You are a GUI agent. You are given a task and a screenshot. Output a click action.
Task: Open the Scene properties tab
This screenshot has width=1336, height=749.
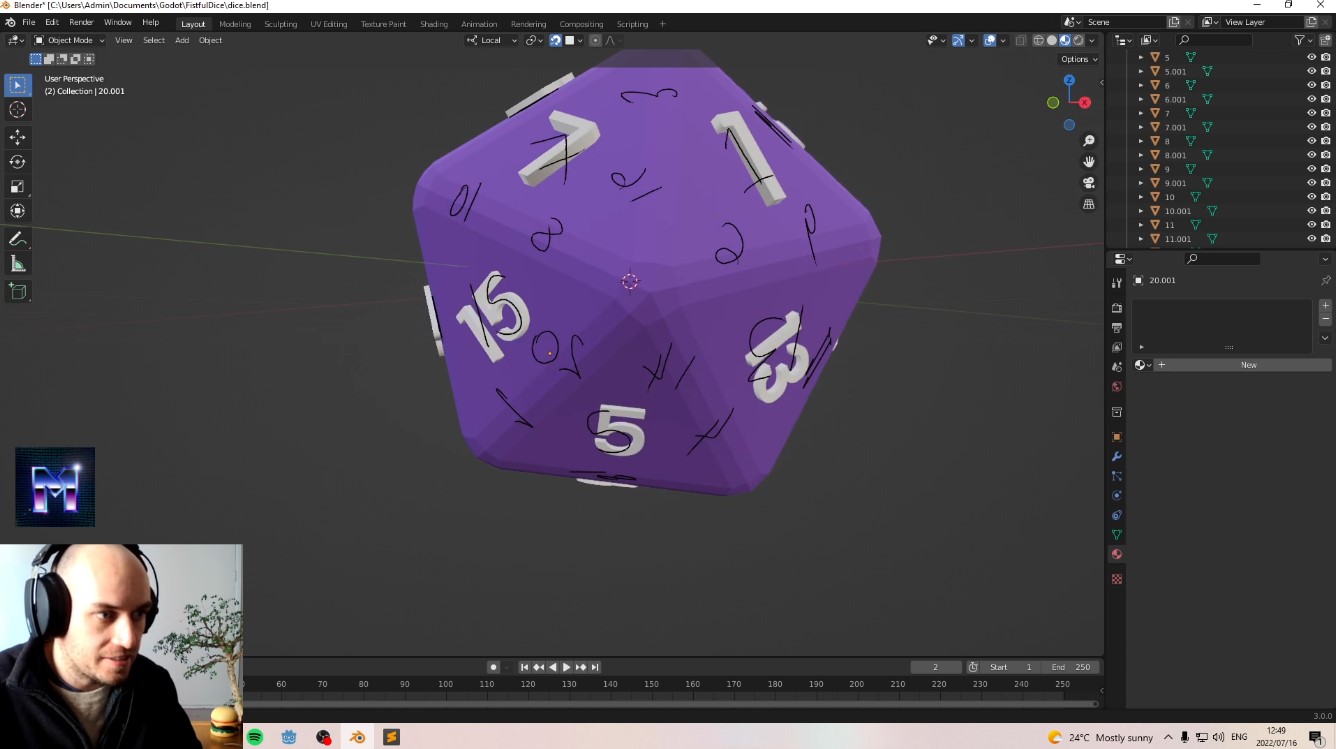[x=1117, y=367]
